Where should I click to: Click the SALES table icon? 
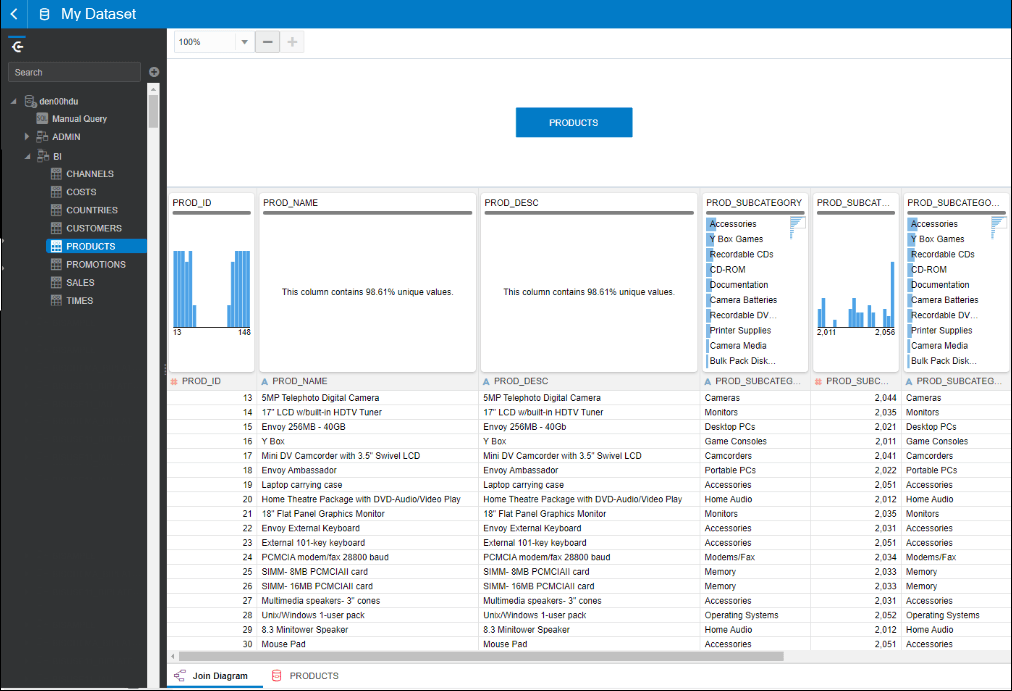[x=58, y=282]
